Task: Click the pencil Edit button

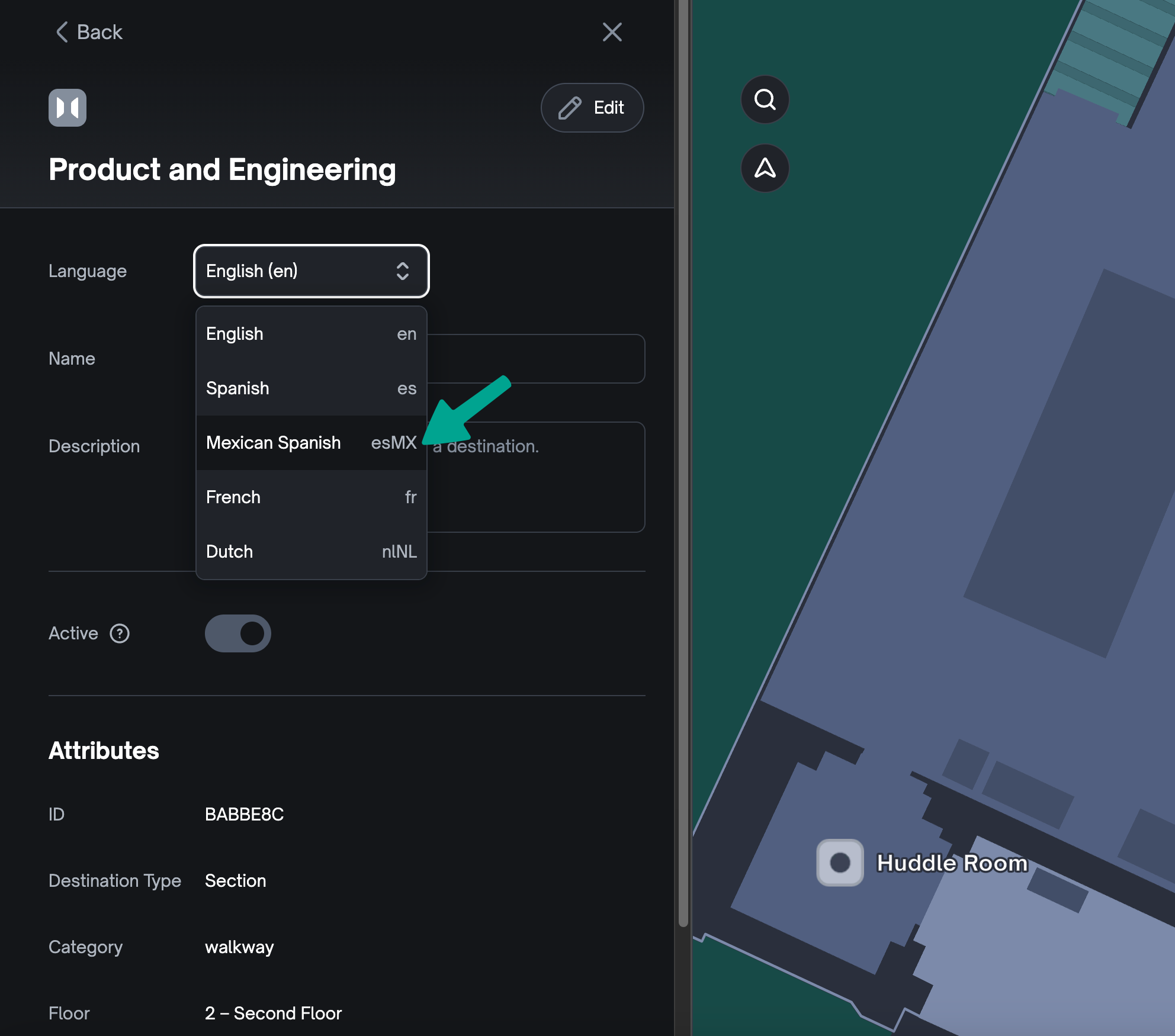Action: coord(592,108)
